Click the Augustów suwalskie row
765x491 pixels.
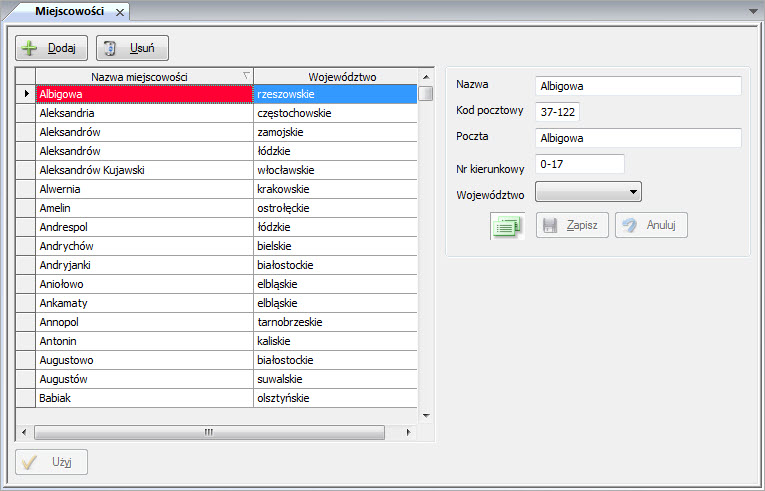click(x=144, y=379)
